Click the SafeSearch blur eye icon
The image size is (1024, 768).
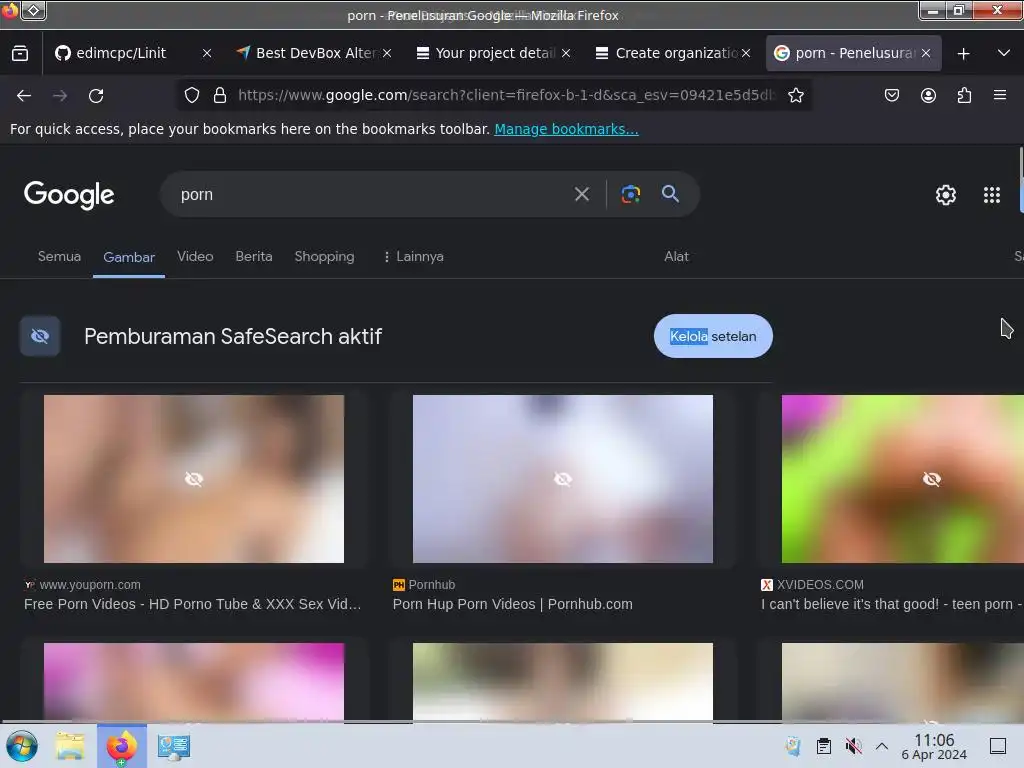40,336
